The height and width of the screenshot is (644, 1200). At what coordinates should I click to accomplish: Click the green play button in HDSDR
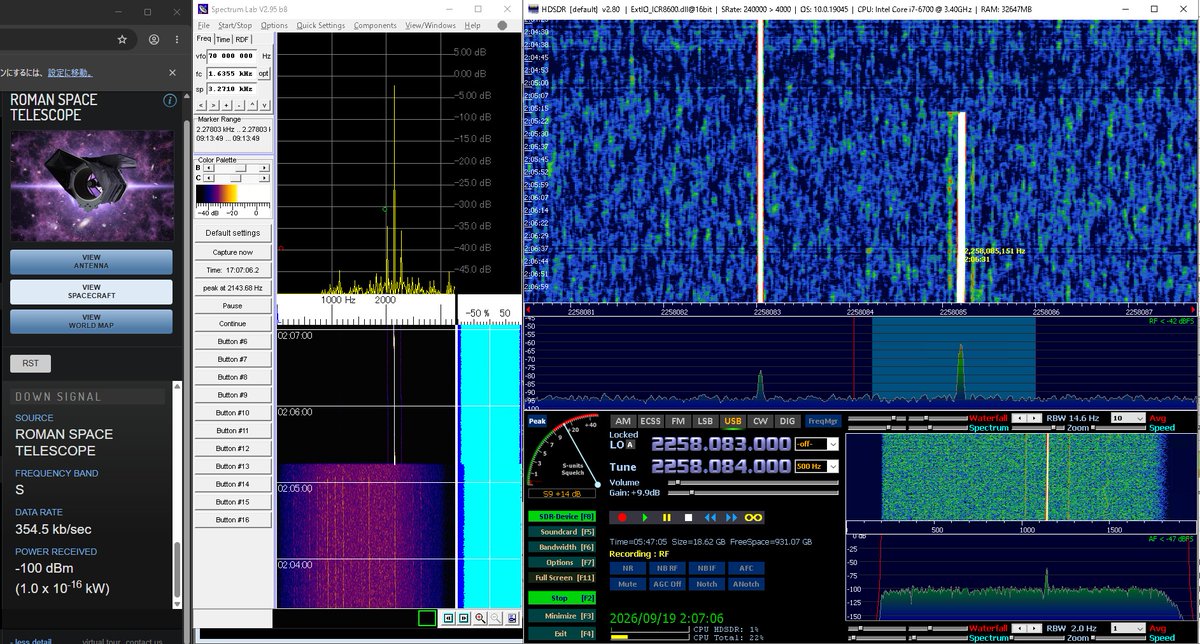point(644,517)
